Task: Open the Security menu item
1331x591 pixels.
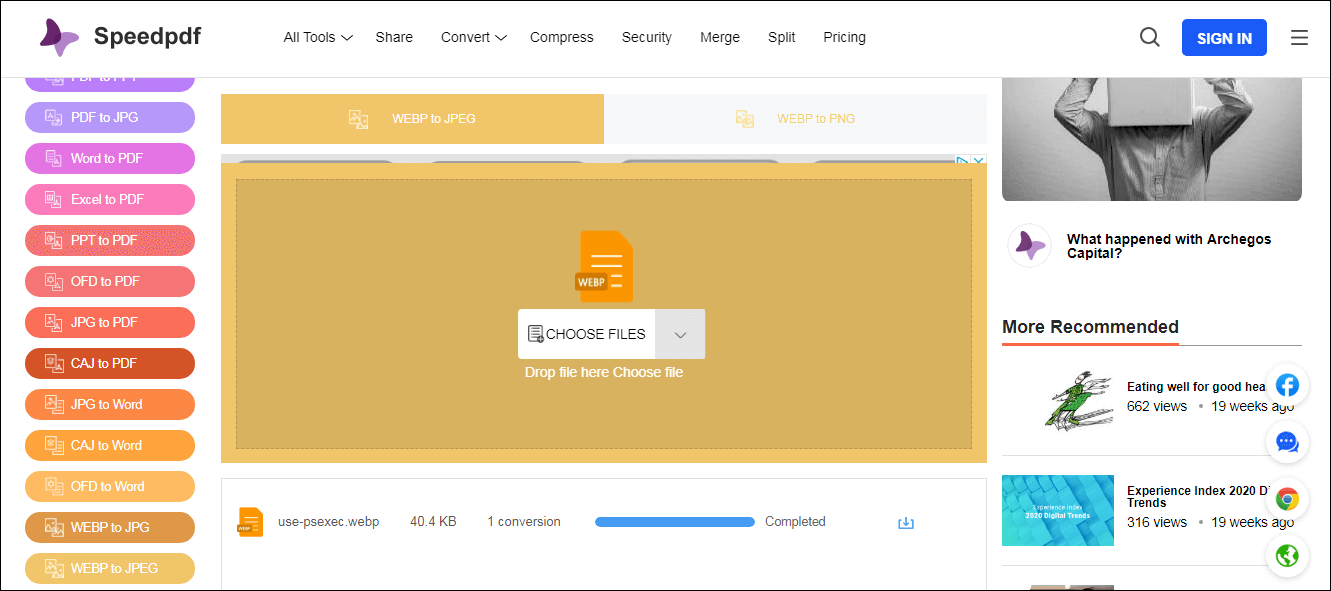Action: (x=647, y=37)
